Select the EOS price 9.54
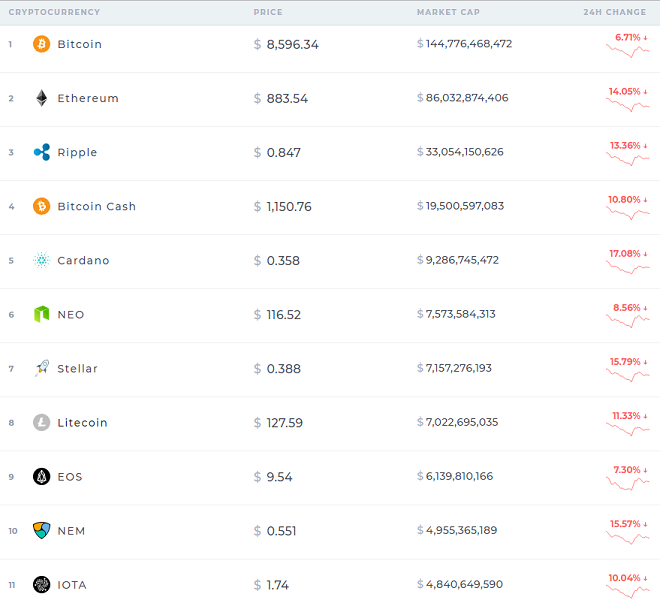Viewport: 660px width, 612px height. tap(279, 477)
